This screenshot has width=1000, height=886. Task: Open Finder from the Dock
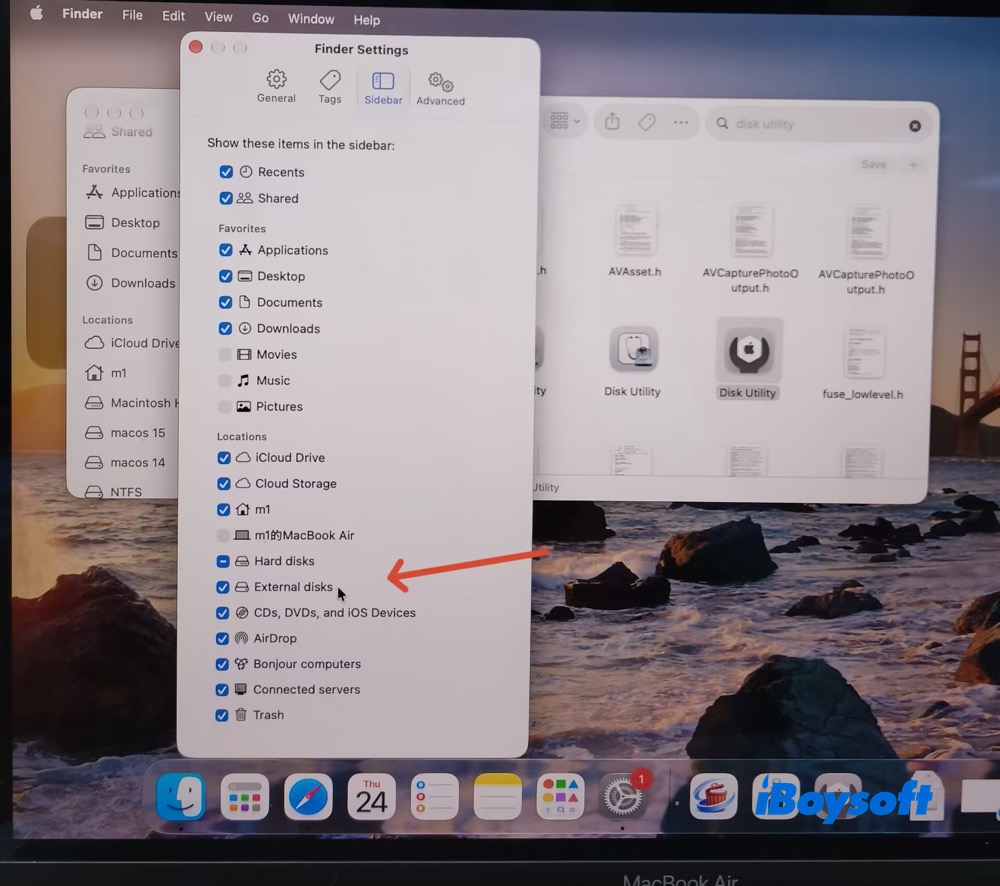181,797
